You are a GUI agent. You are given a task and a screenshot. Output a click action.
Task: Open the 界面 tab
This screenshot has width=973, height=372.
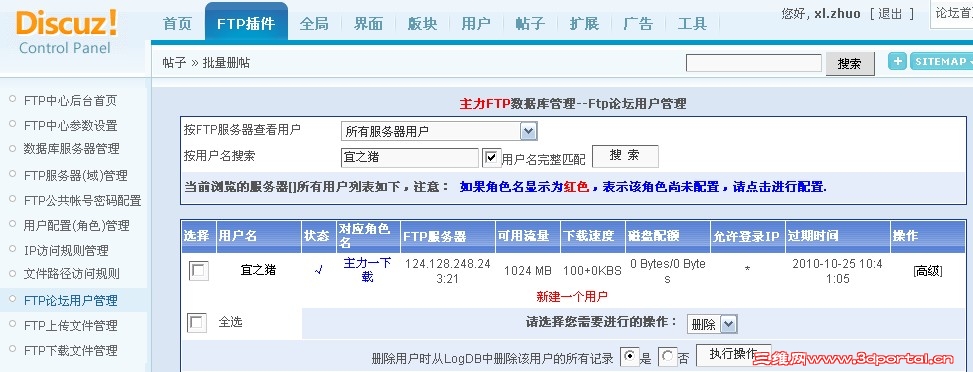369,24
